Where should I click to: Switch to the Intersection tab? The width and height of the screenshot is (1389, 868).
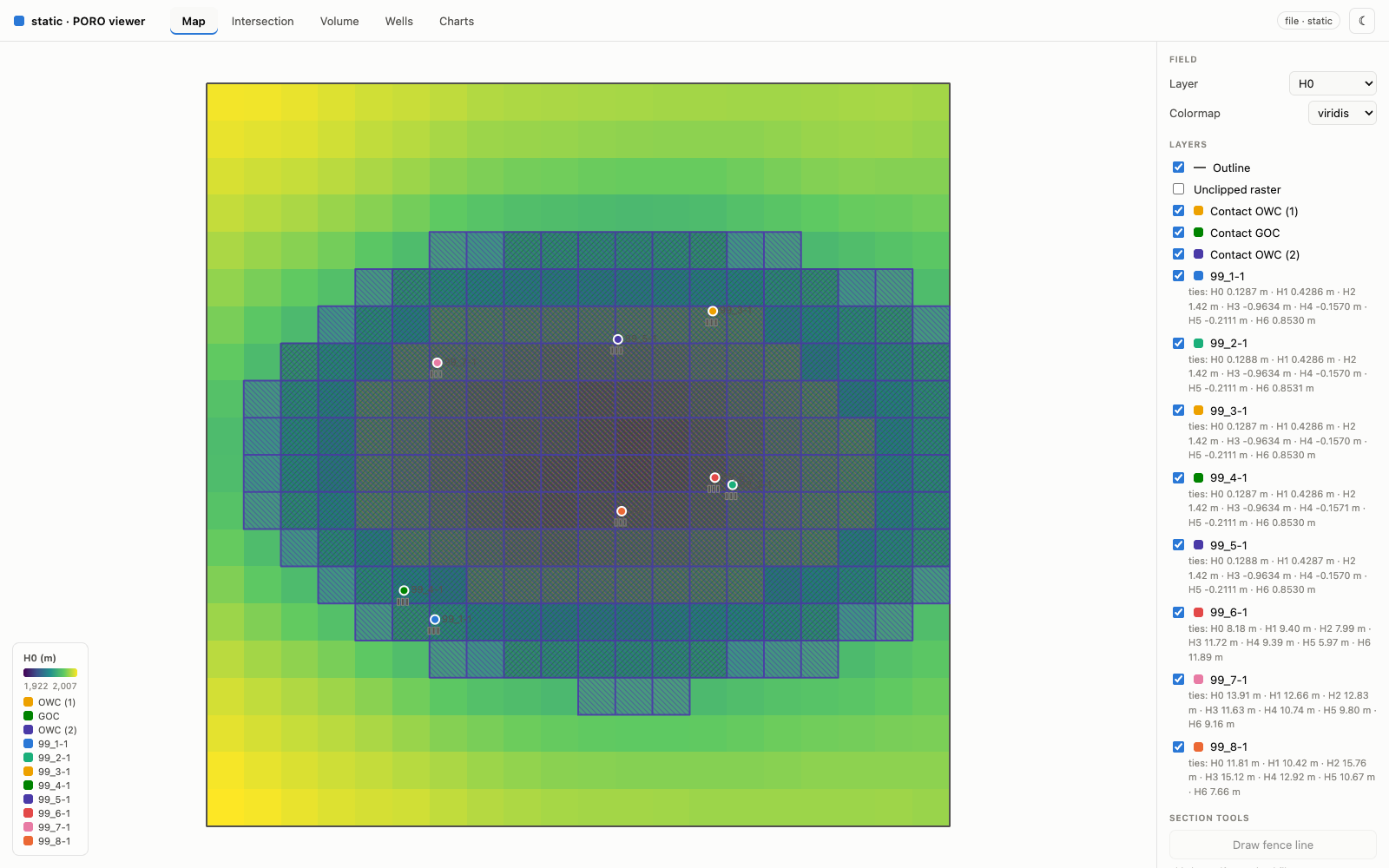point(262,21)
